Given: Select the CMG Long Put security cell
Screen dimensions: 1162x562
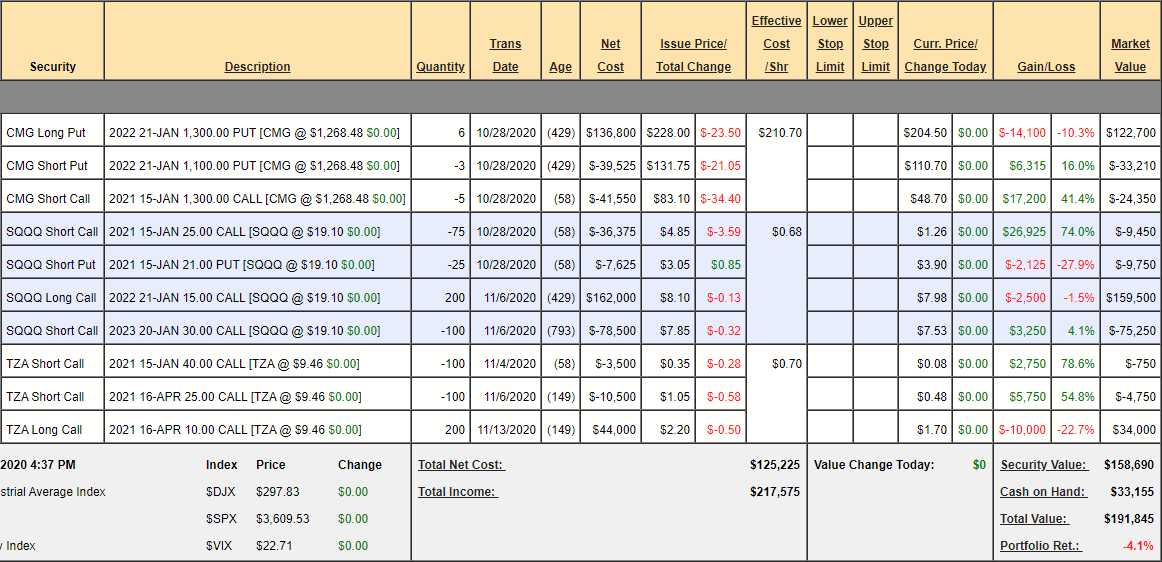Looking at the screenshot, I should 46,133.
